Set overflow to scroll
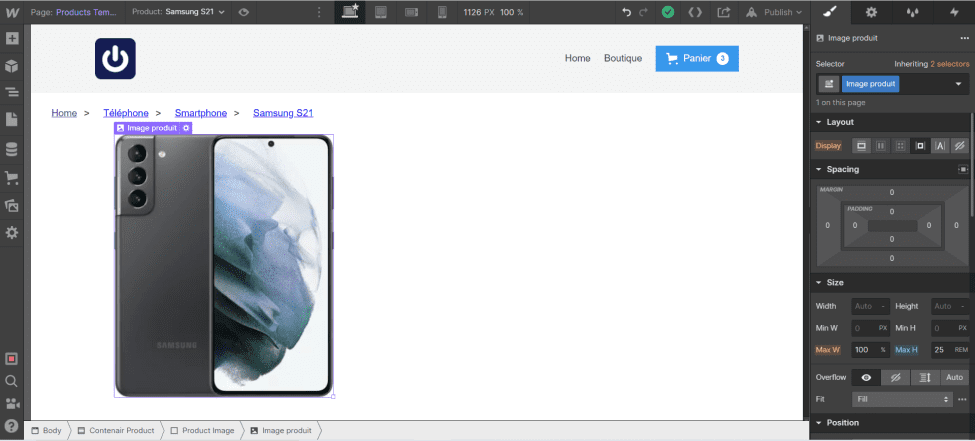This screenshot has width=975, height=441. tap(925, 377)
